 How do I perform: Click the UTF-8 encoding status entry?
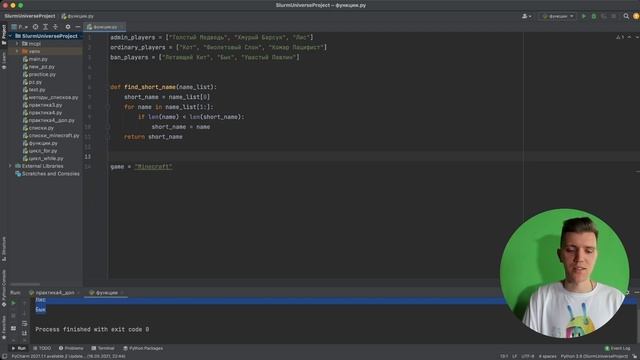tap(528, 356)
